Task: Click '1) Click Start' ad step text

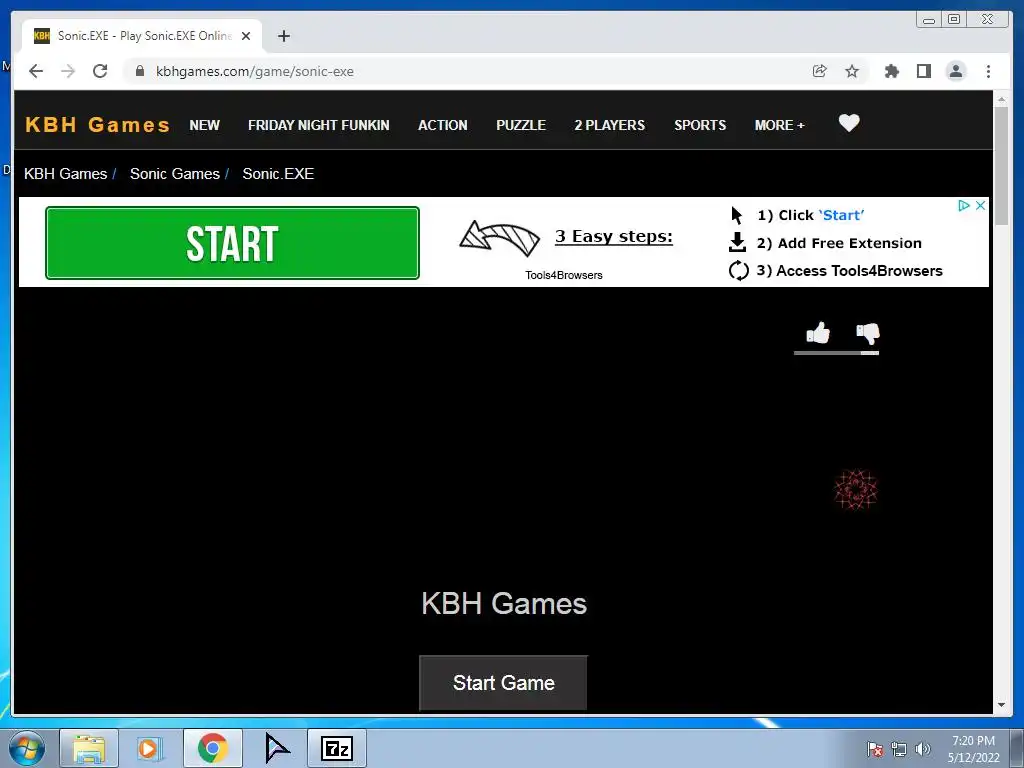Action: tap(810, 216)
